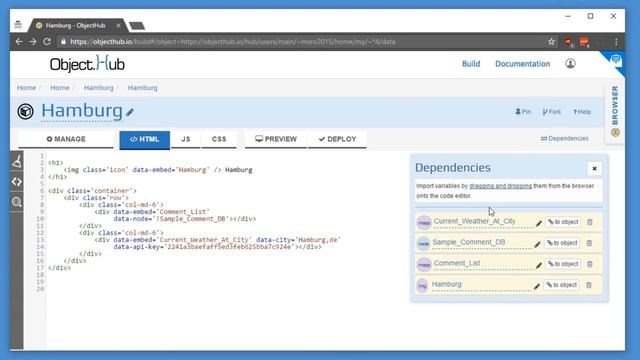640x360 pixels.
Task: Go to second Home breadcrumb
Action: [x=60, y=88]
